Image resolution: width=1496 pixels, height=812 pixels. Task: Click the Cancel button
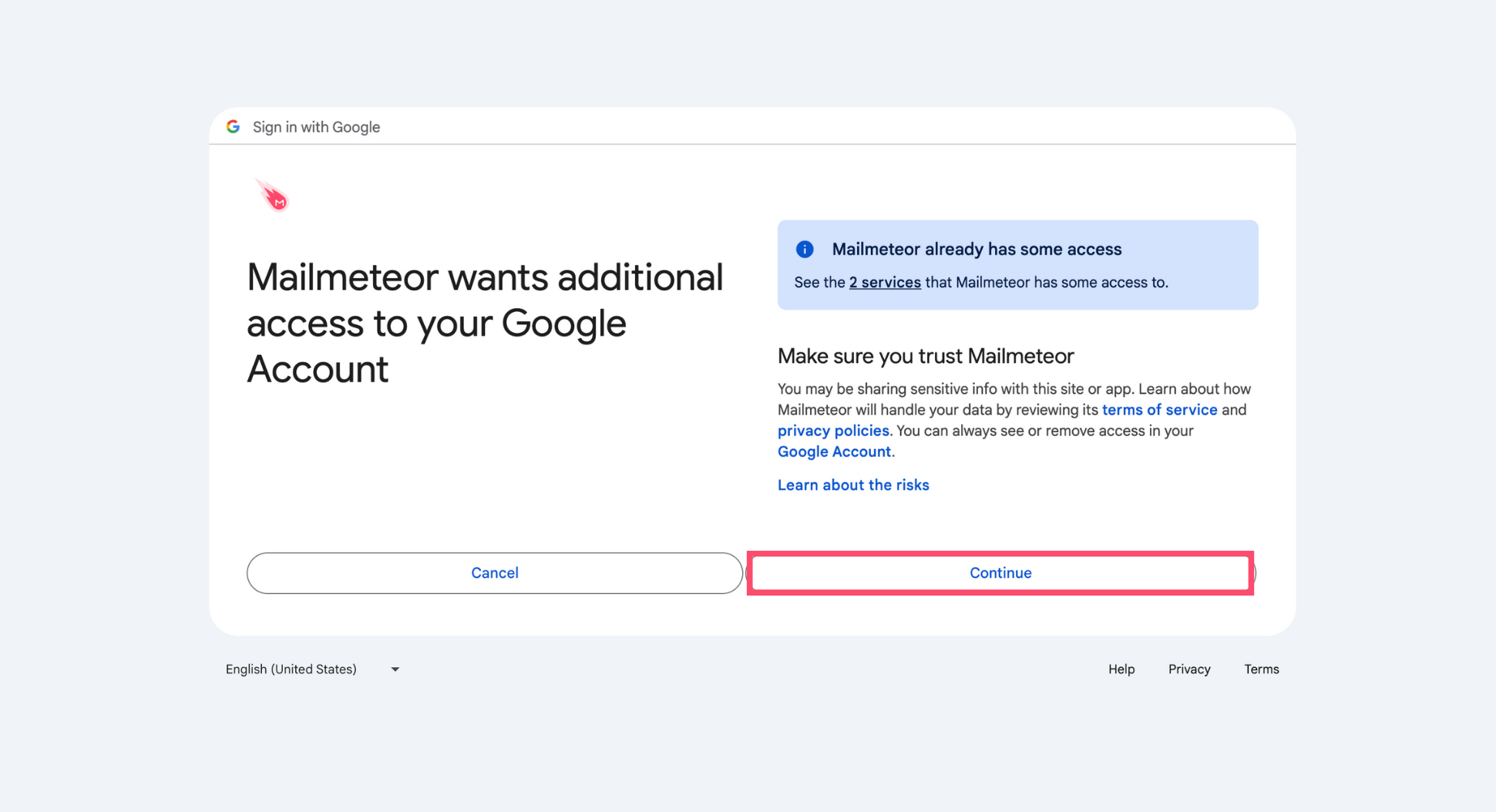[x=495, y=573]
